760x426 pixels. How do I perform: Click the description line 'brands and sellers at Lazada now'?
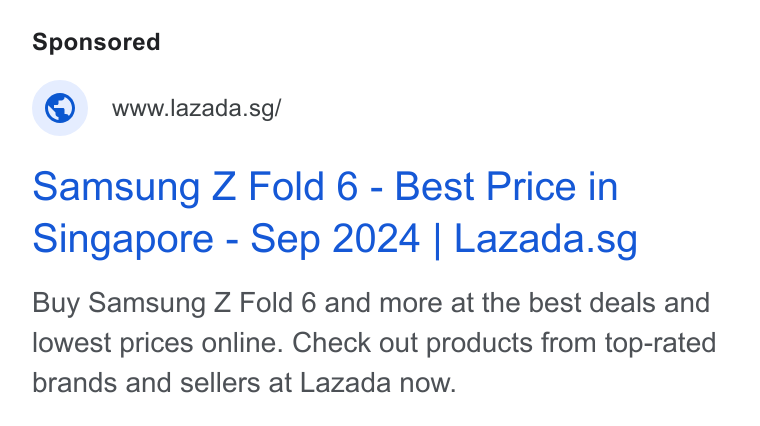click(x=244, y=383)
